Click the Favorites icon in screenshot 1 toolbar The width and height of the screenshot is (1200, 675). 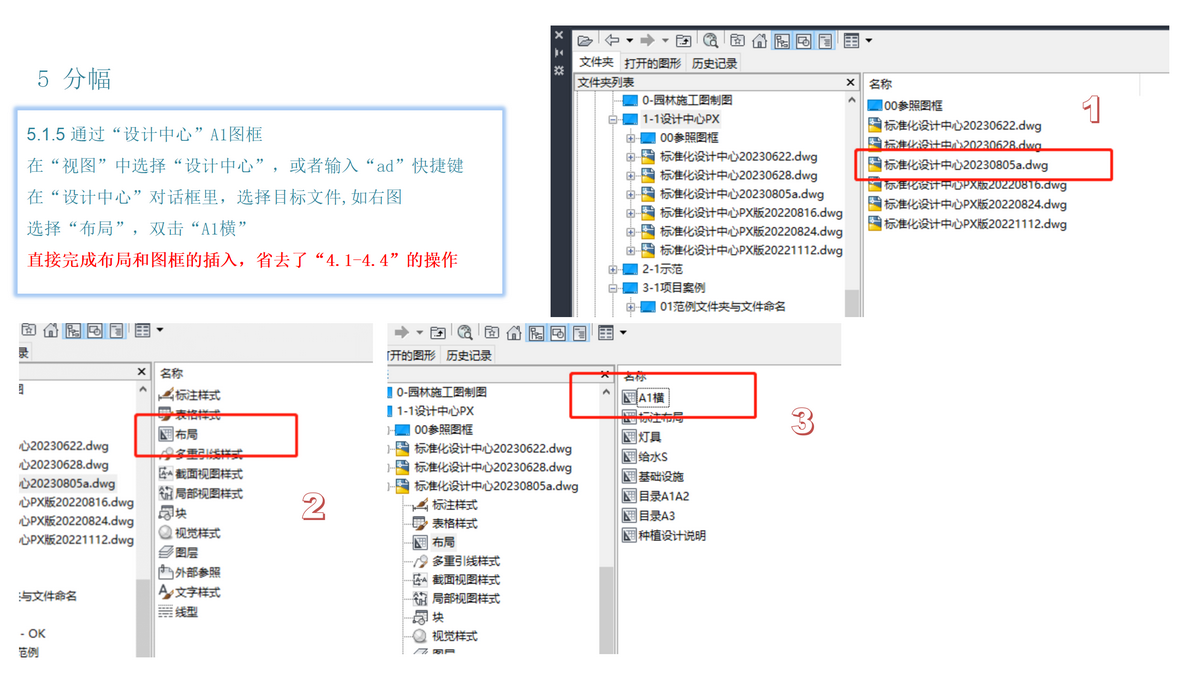tap(737, 41)
